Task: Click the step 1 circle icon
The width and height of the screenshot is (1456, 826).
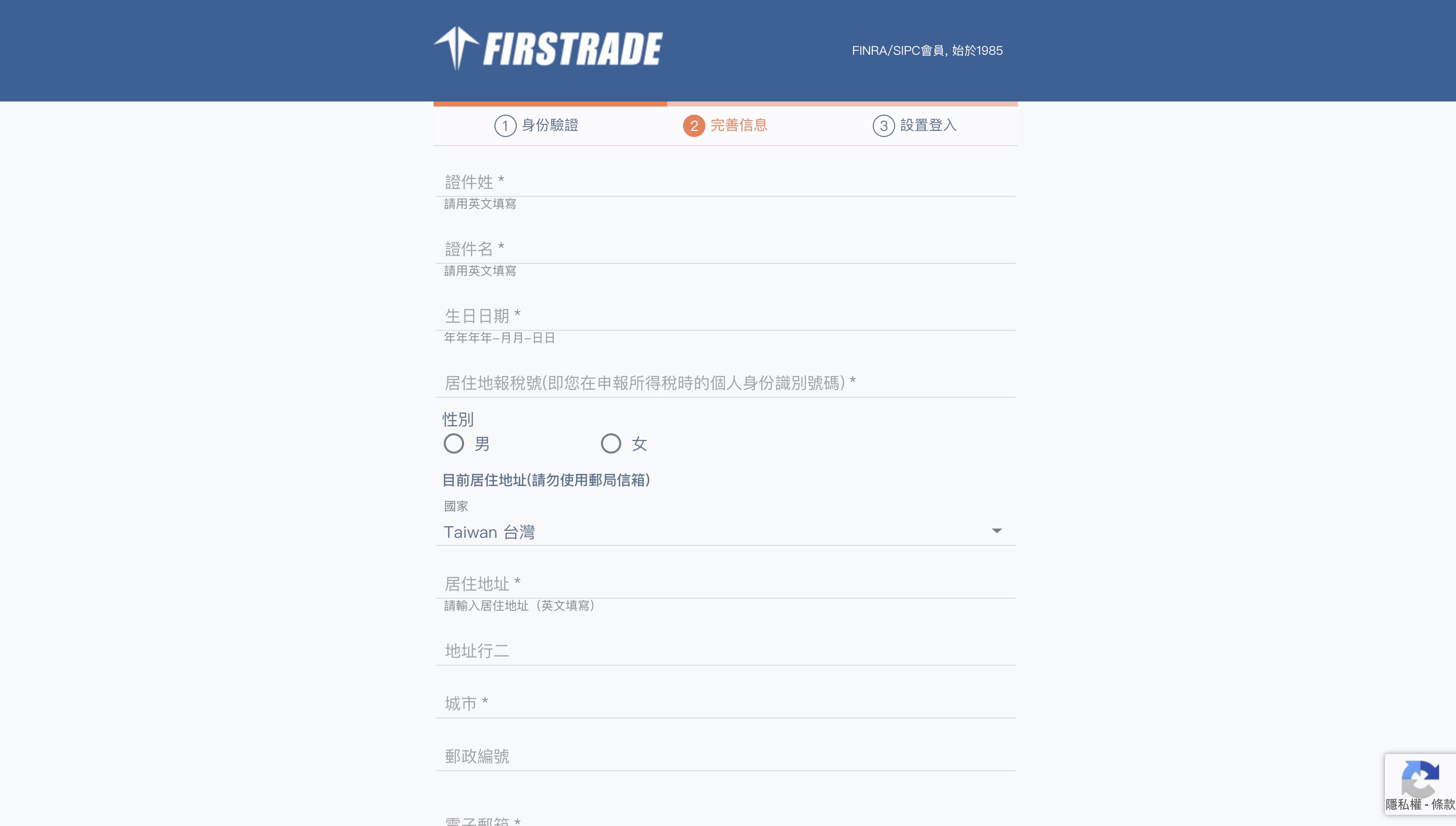Action: click(505, 125)
